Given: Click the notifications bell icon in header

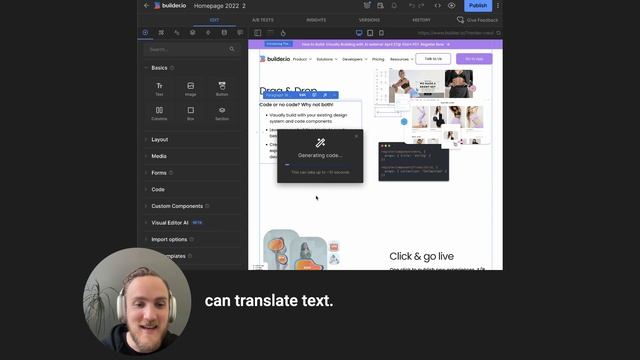Looking at the screenshot, I should click(394, 6).
